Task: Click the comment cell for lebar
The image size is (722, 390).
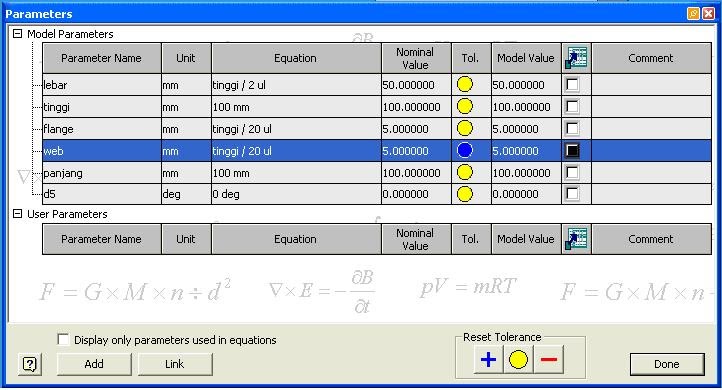Action: tap(651, 85)
